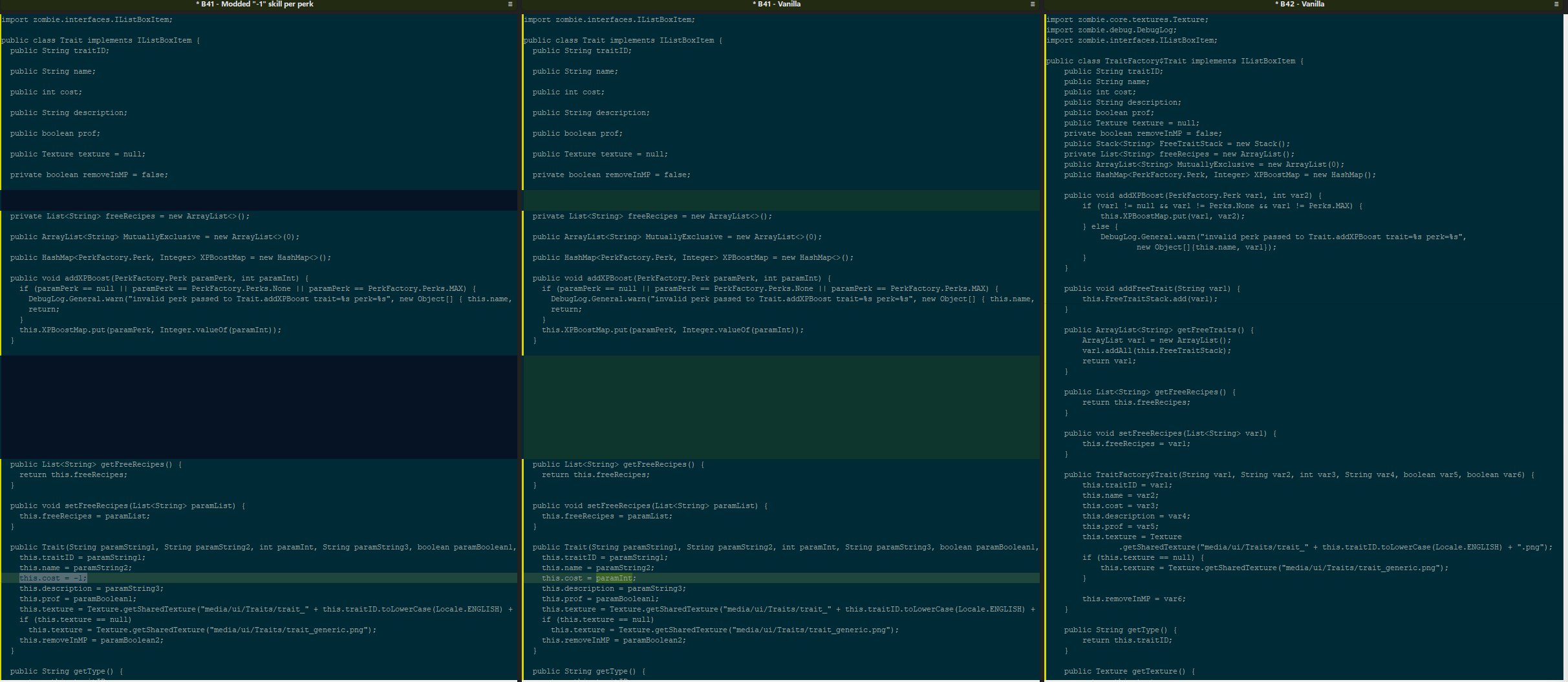The height and width of the screenshot is (682, 1568).
Task: Click 'this.XPBoostMap.put(paramPerk' line in B41 Vanilla pane
Action: pos(672,330)
